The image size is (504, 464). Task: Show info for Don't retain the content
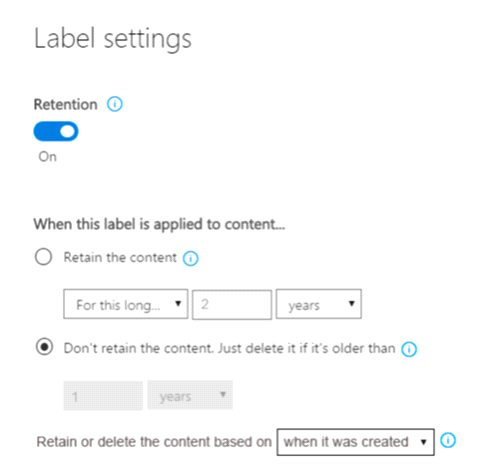coord(409,349)
